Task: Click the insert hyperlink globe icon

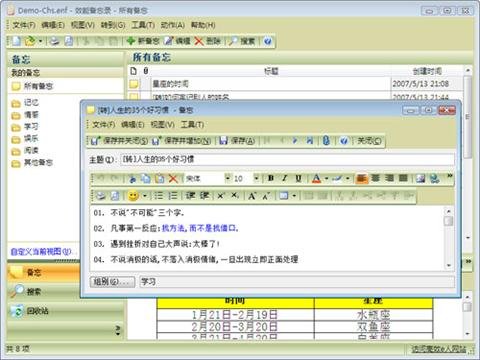Action: (x=434, y=179)
